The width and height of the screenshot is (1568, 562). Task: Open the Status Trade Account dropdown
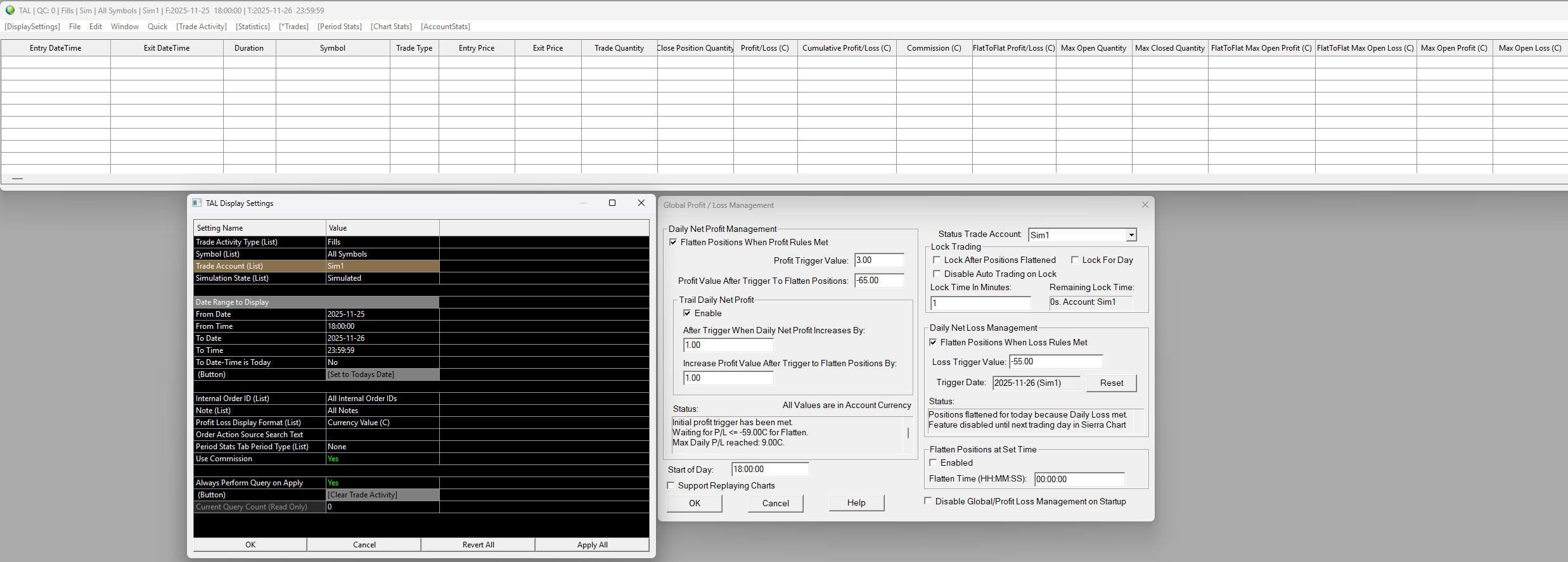1131,235
